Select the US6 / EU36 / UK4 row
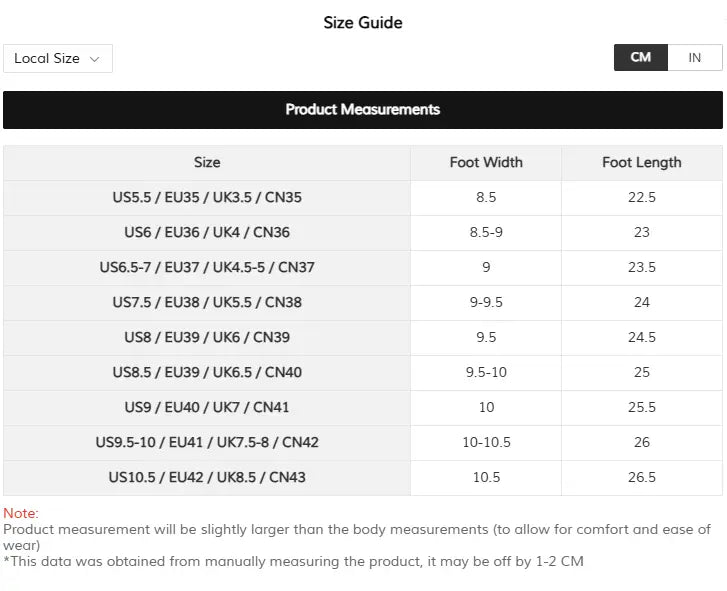The height and width of the screenshot is (591, 727). pyautogui.click(x=363, y=233)
